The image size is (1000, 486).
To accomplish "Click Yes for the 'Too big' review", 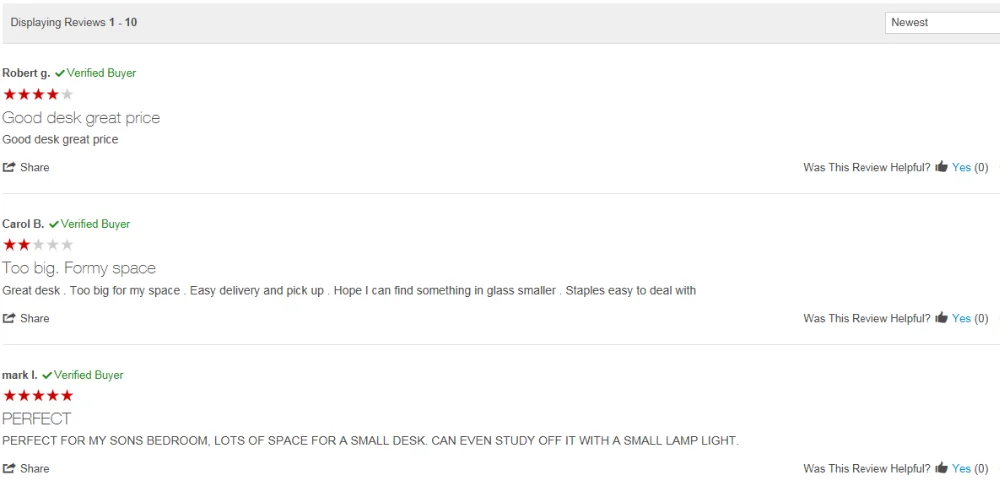I will [961, 318].
